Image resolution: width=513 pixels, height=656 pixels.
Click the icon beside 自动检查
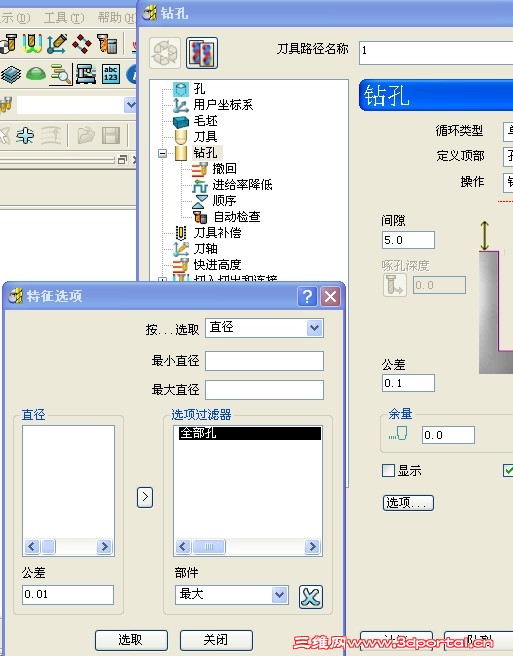click(x=200, y=217)
